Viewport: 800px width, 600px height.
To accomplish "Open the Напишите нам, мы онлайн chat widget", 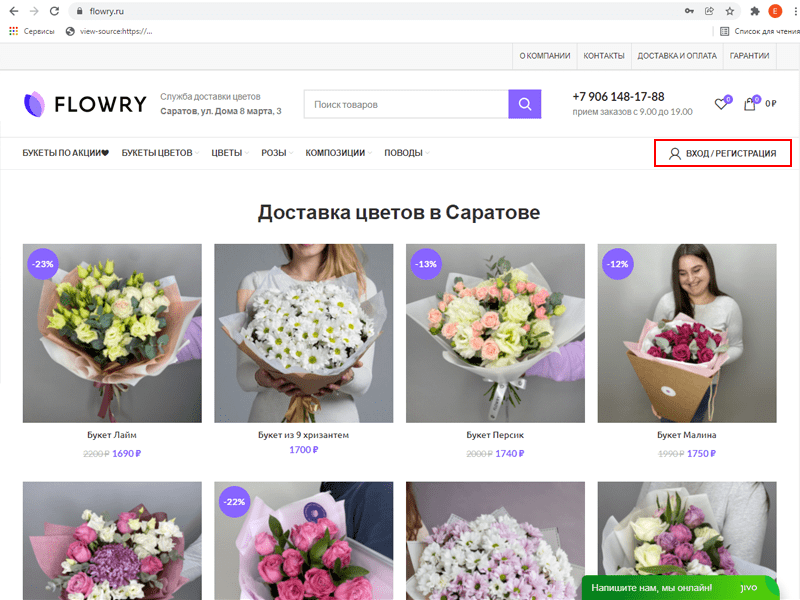I will coord(680,588).
